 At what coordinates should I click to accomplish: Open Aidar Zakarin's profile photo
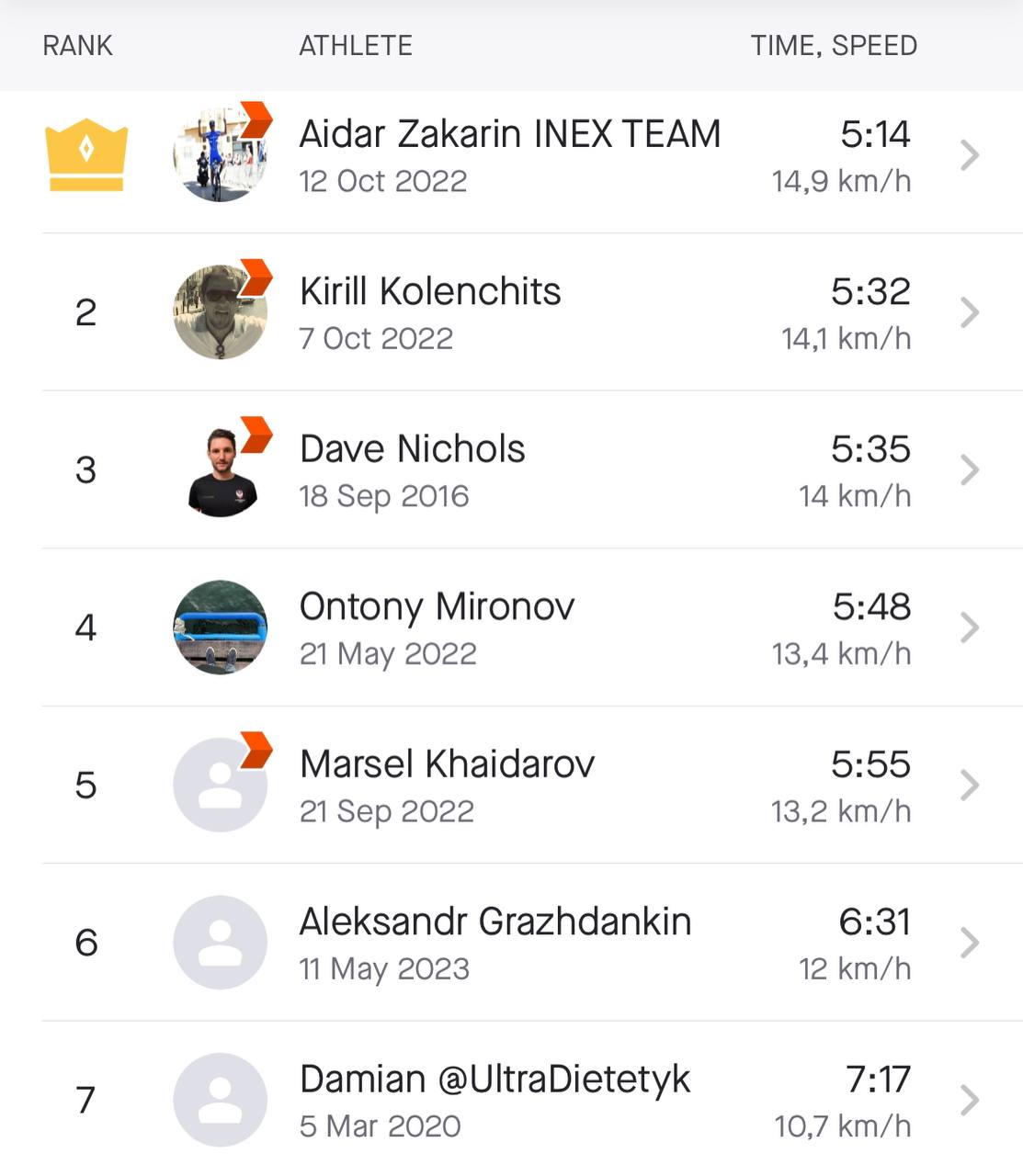click(x=220, y=155)
